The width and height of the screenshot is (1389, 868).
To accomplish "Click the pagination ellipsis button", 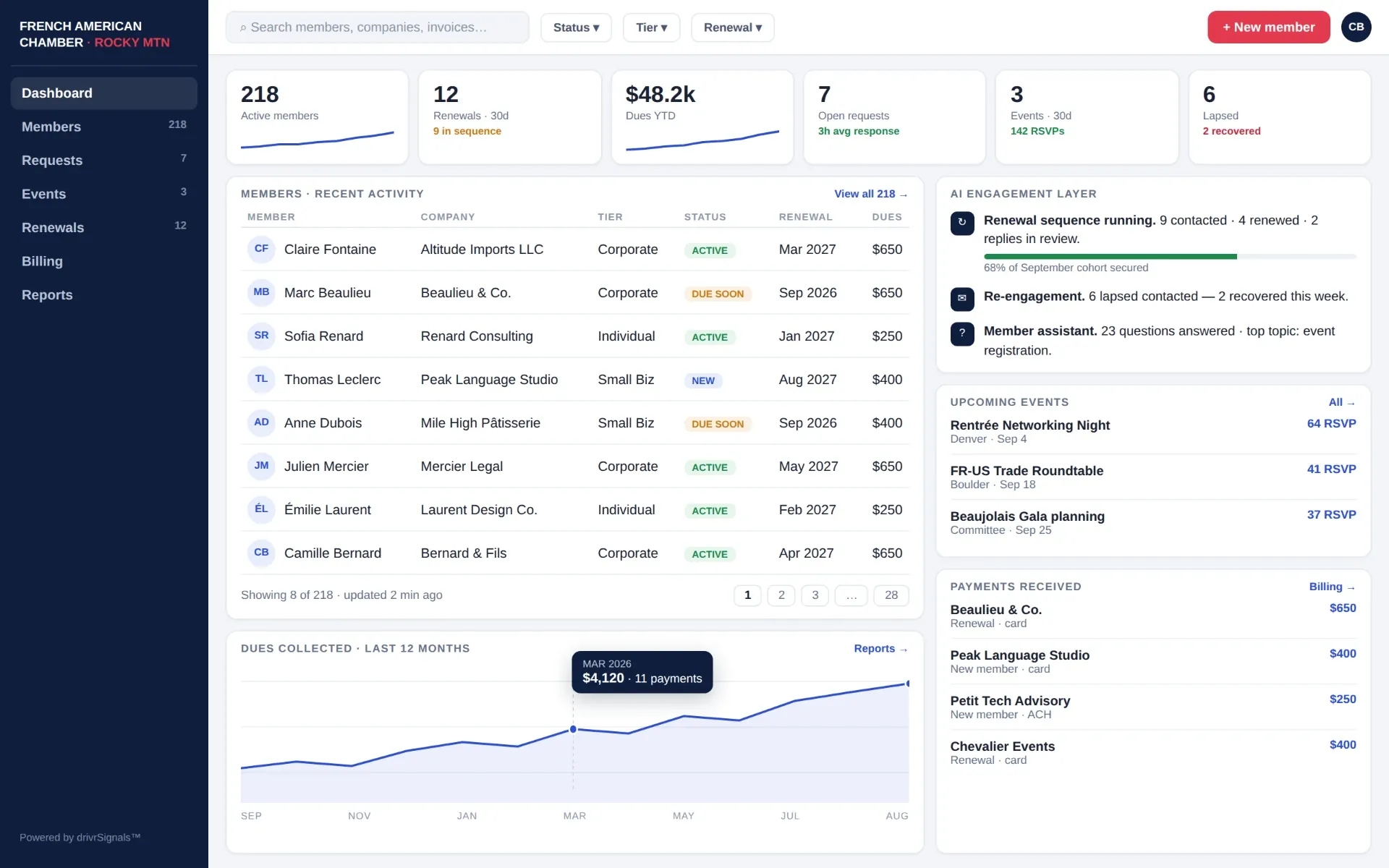I will pyautogui.click(x=851, y=595).
